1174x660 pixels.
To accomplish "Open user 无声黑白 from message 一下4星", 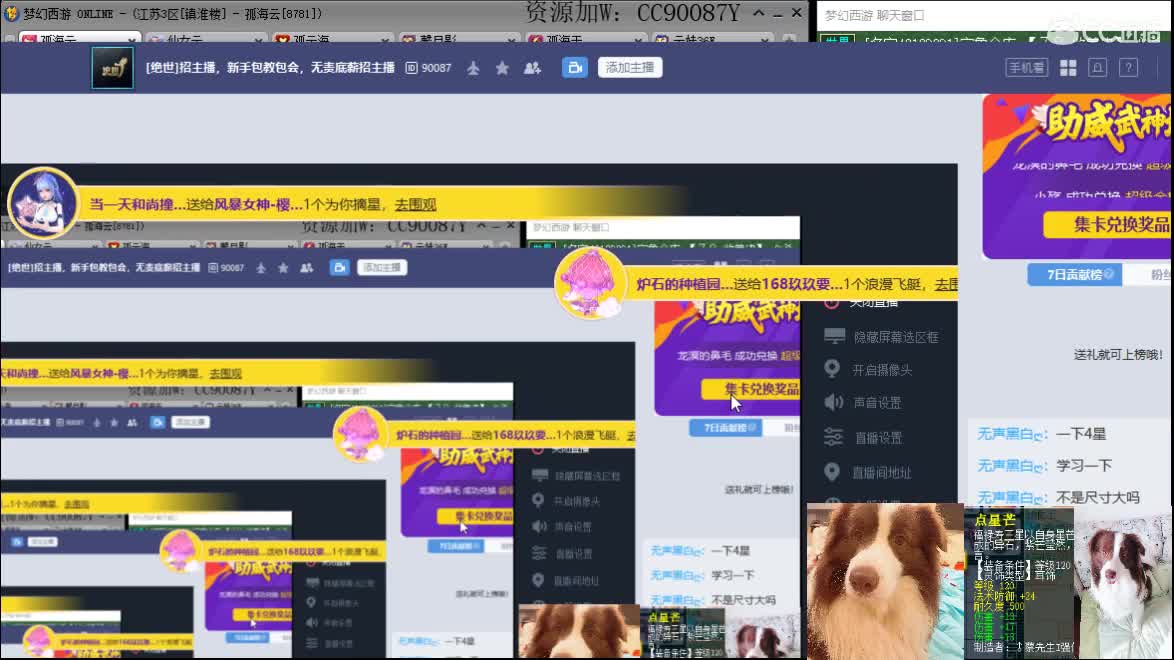I will tap(1012, 434).
